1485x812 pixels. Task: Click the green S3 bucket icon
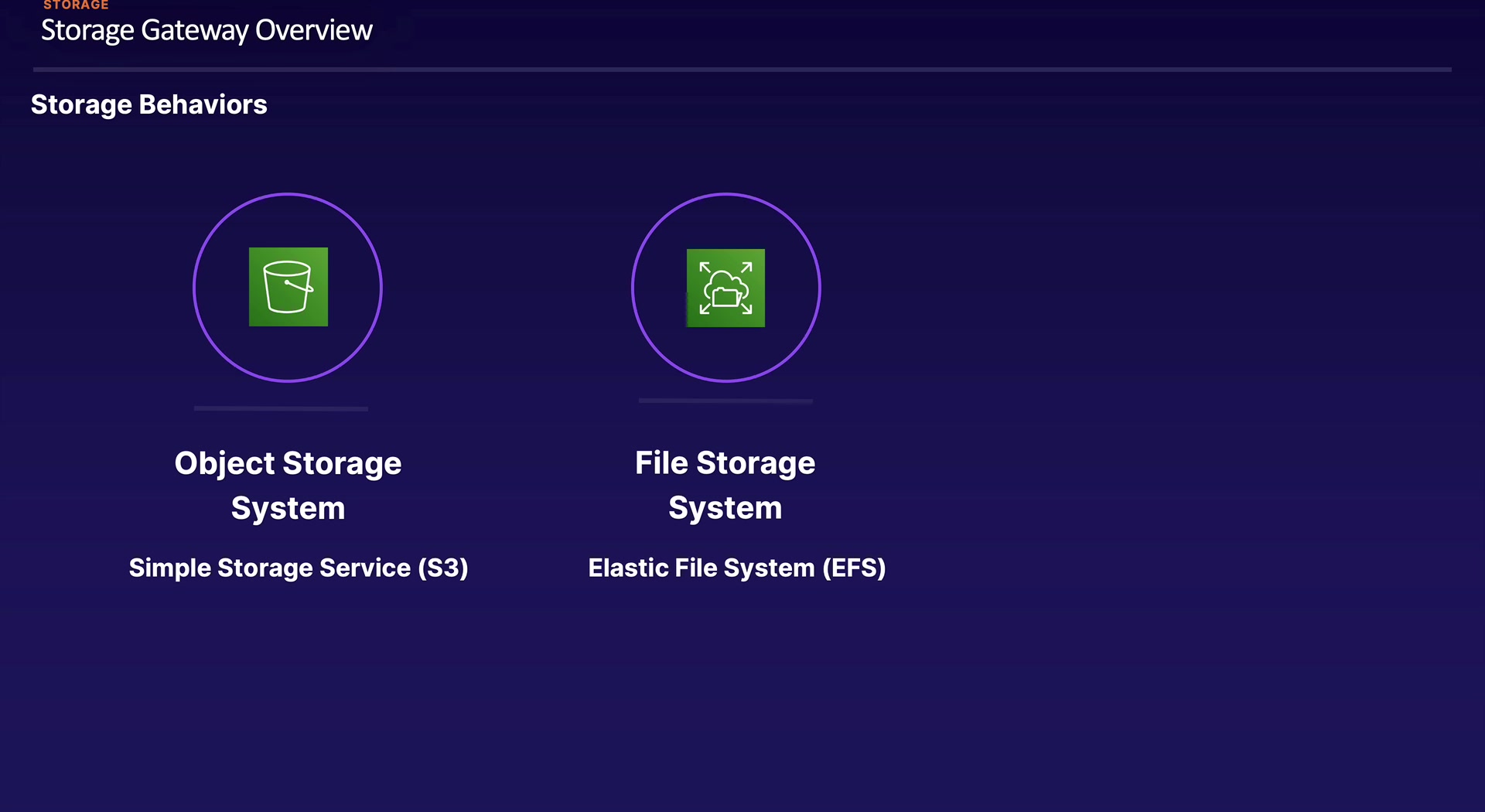[x=288, y=287]
